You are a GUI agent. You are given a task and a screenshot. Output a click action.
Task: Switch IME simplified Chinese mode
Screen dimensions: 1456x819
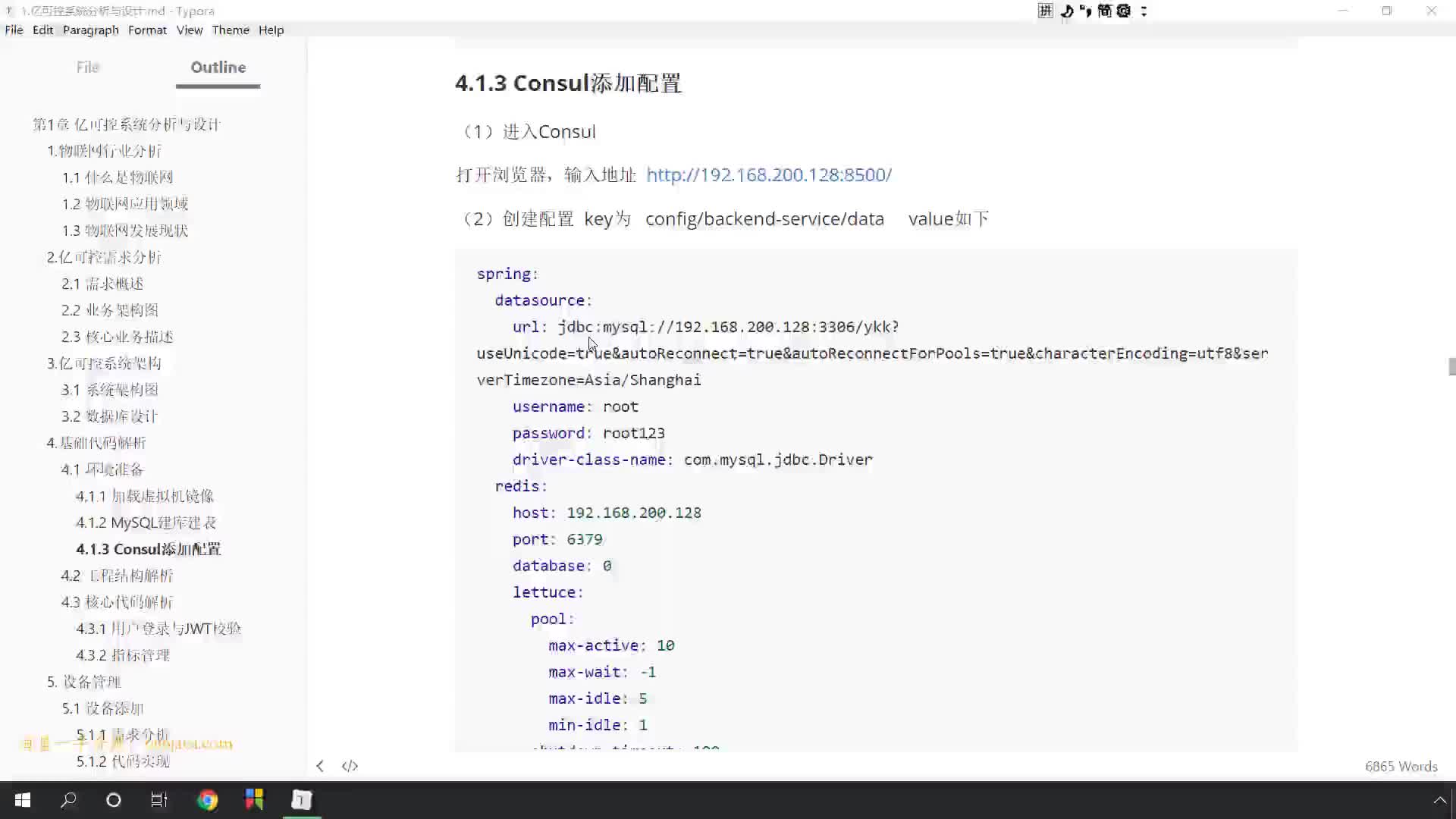(x=1104, y=11)
